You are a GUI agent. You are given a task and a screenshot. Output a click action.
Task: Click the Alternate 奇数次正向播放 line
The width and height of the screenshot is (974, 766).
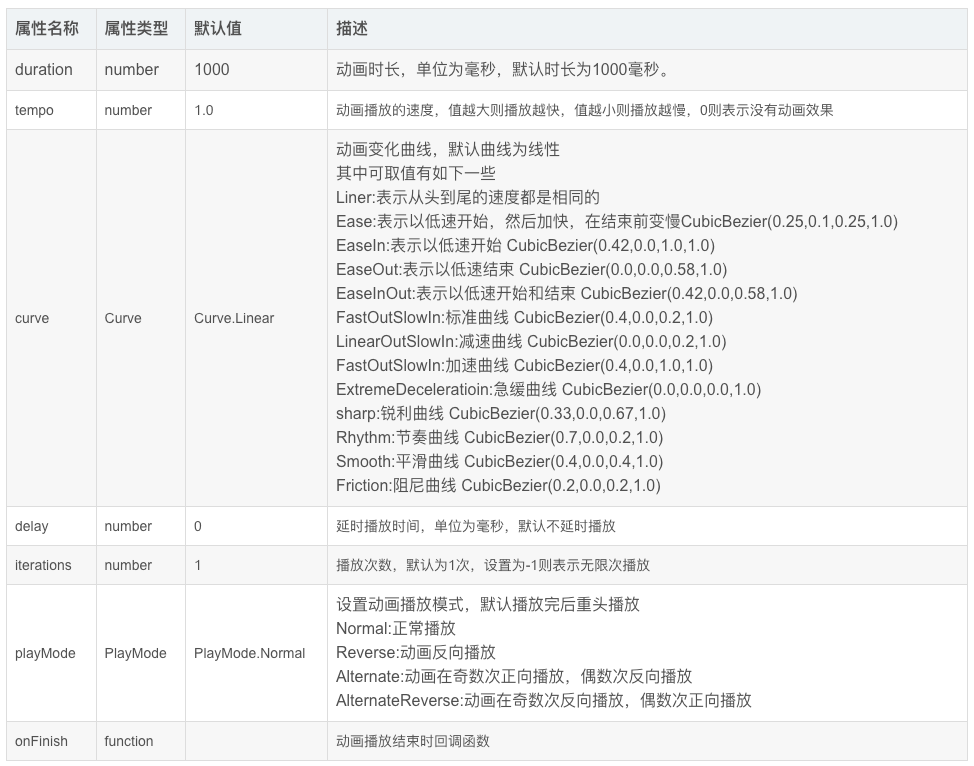point(514,677)
